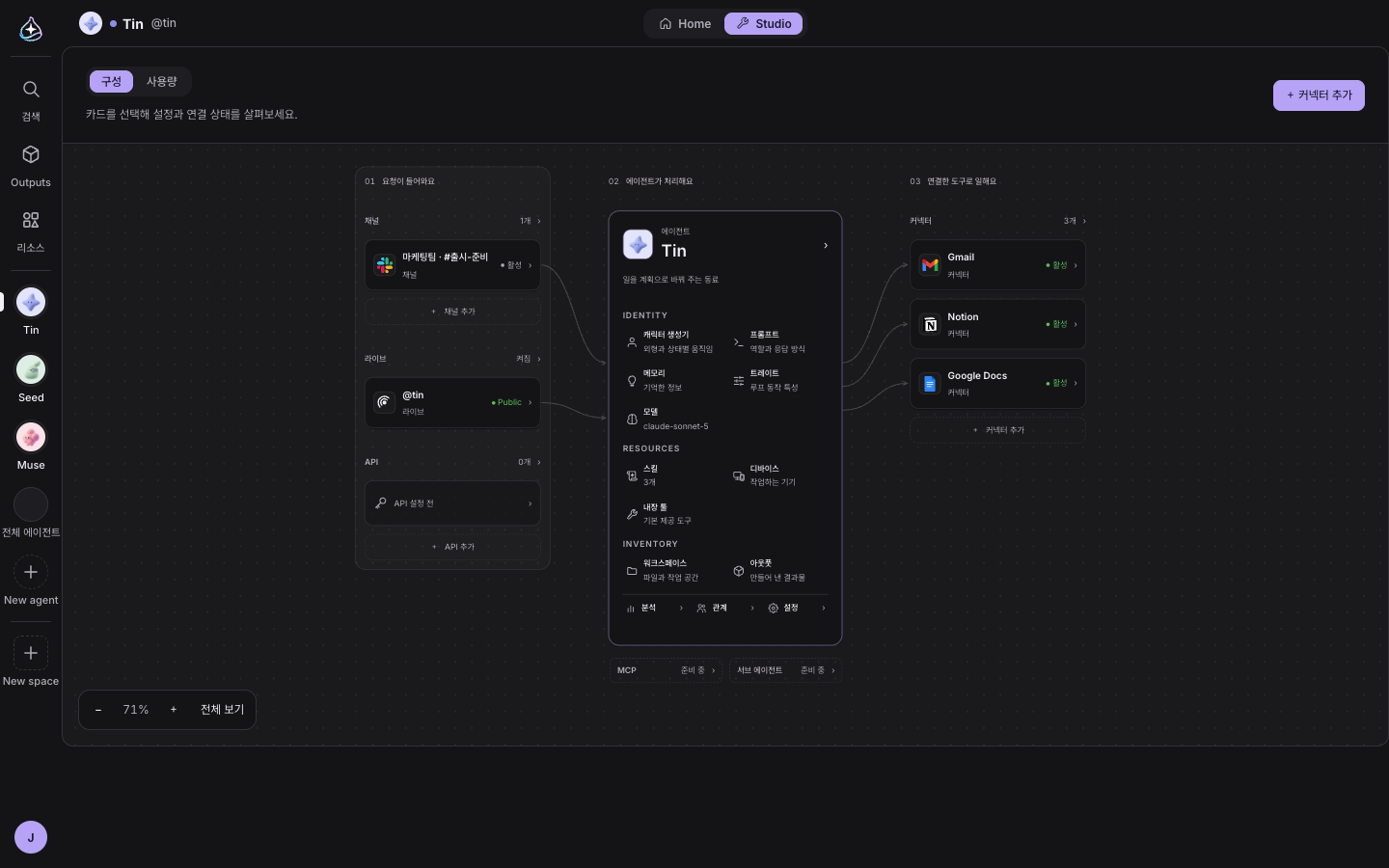Open the J user avatar
Viewport: 1389px width, 868px height.
click(31, 837)
